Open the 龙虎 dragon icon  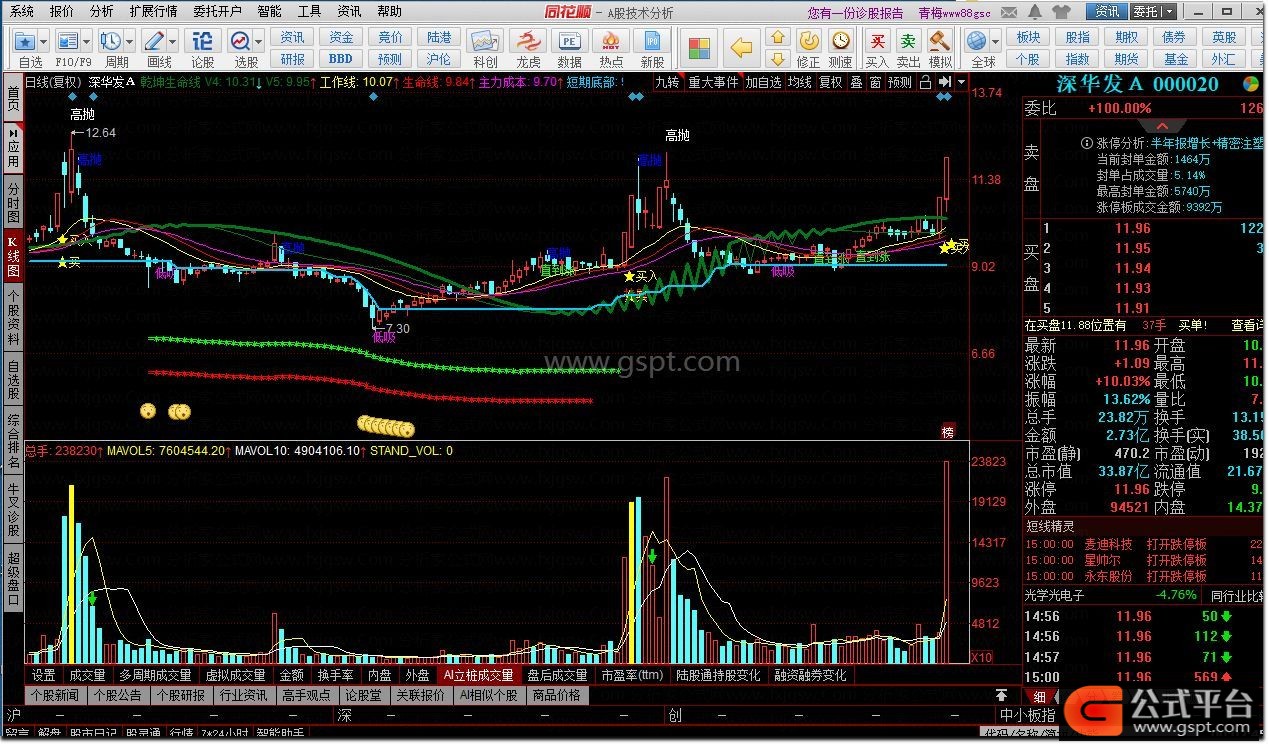(527, 42)
